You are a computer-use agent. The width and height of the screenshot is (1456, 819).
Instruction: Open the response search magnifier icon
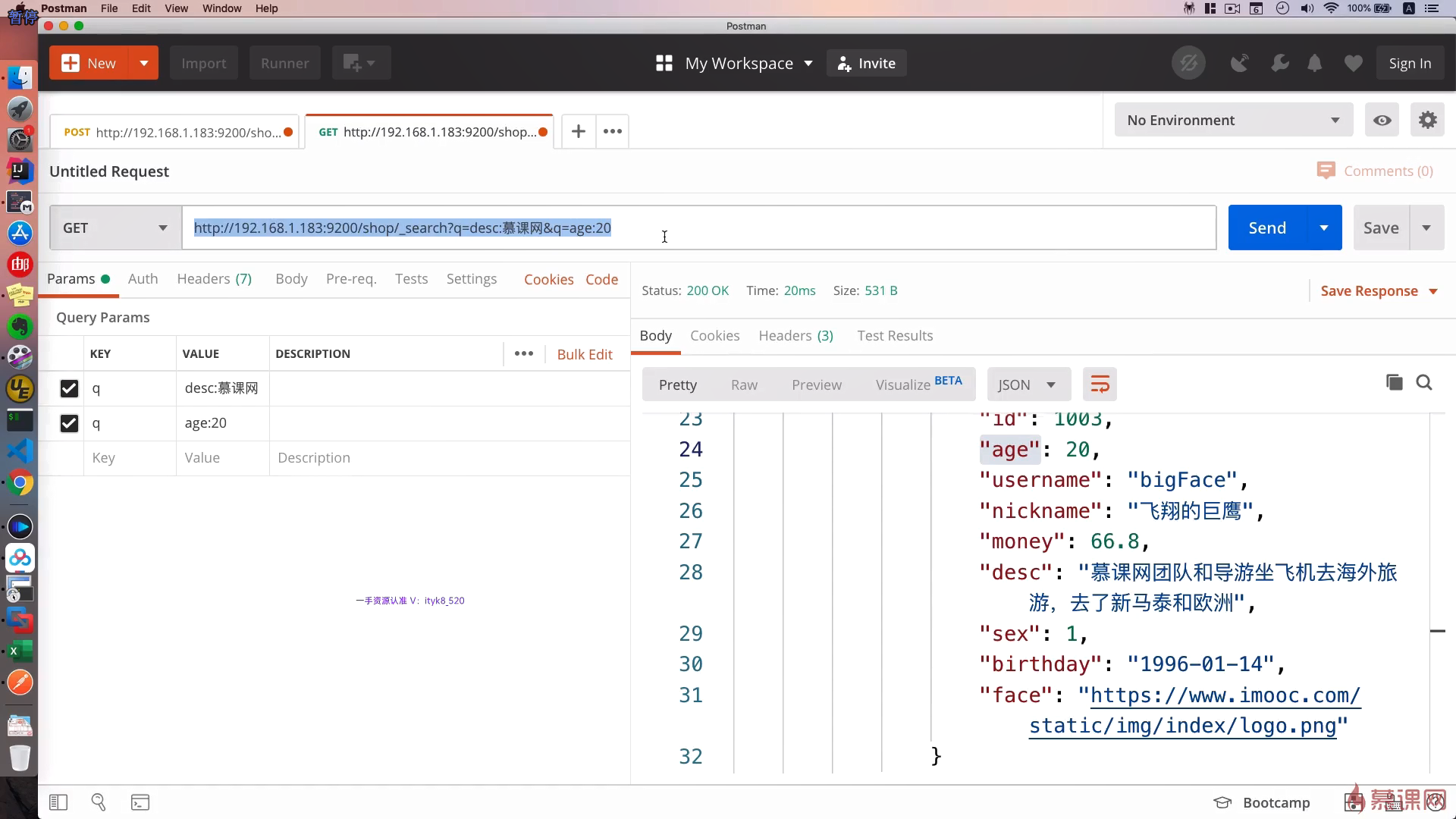[1424, 382]
